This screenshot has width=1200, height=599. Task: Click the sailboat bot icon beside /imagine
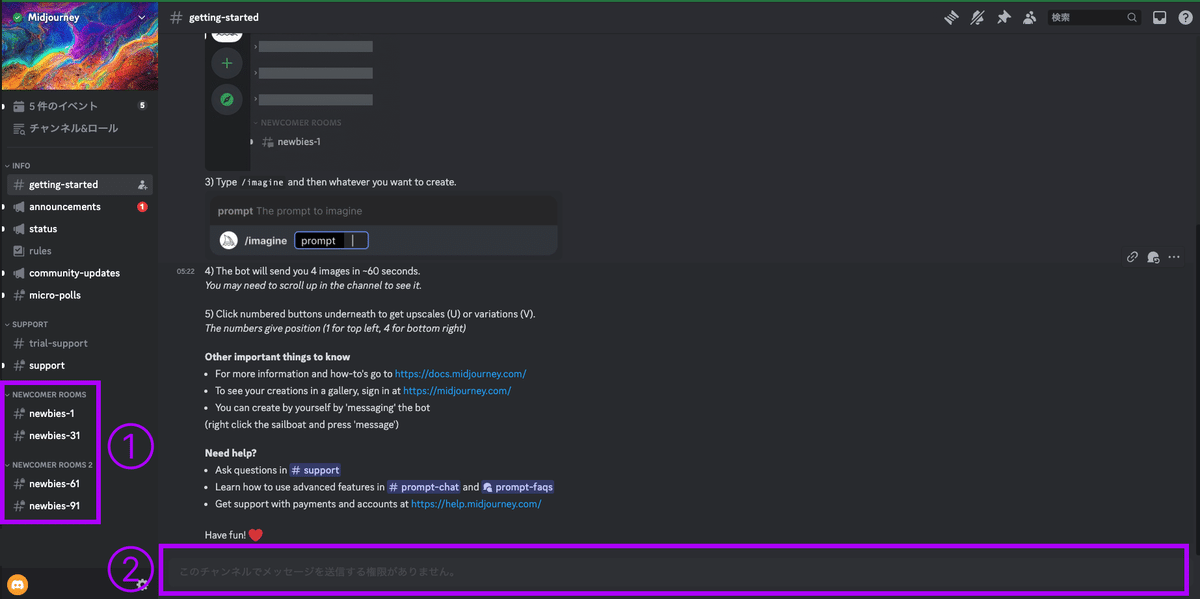pyautogui.click(x=228, y=240)
